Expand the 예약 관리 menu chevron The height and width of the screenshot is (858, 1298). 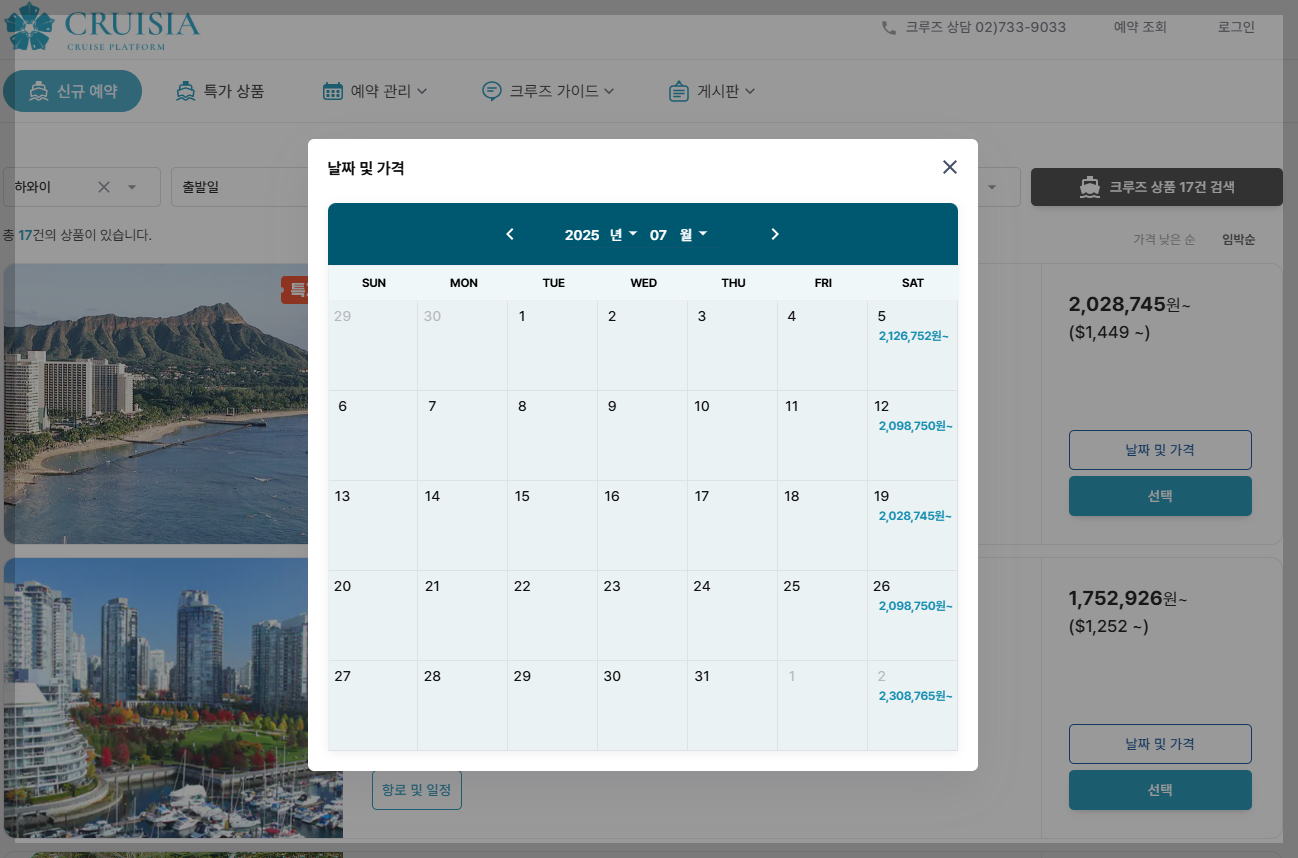coord(421,91)
